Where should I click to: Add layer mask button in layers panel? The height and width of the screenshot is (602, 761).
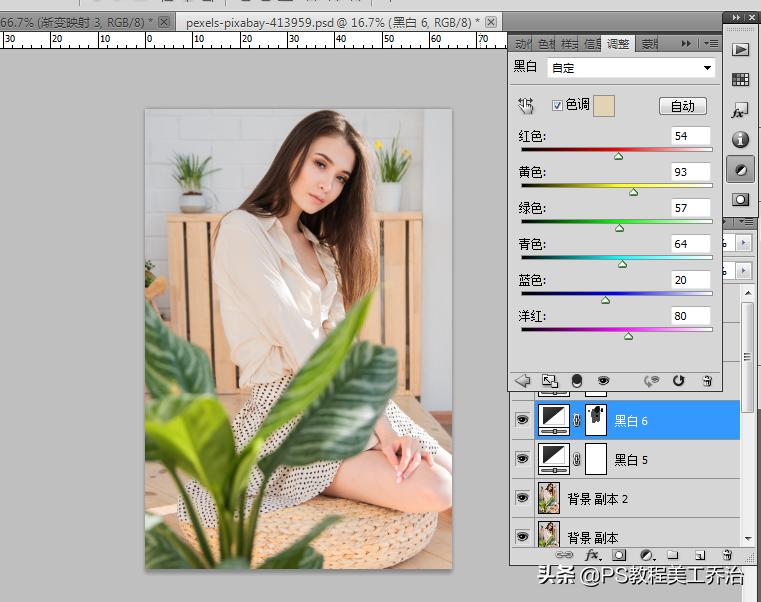coord(619,554)
